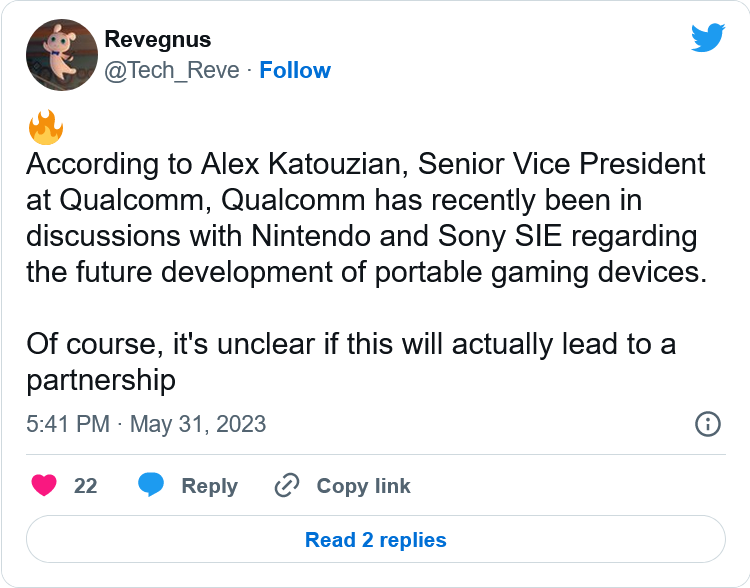The height and width of the screenshot is (588, 750).
Task: Click the Reply text label
Action: click(209, 486)
